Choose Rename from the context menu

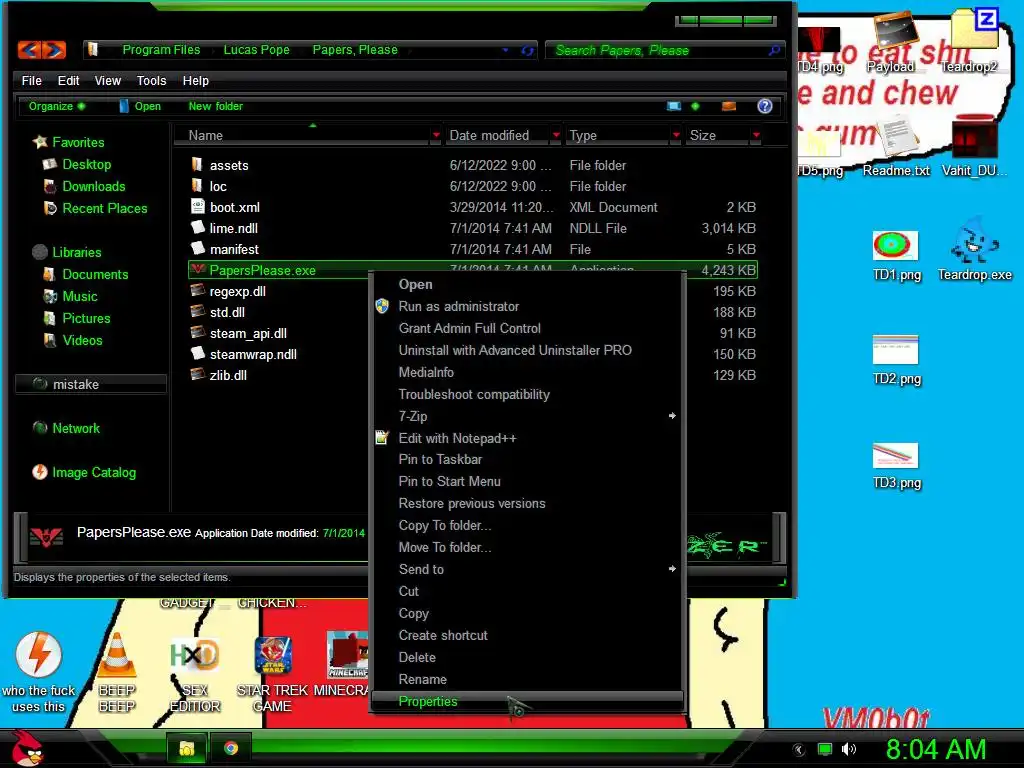pyautogui.click(x=527, y=679)
